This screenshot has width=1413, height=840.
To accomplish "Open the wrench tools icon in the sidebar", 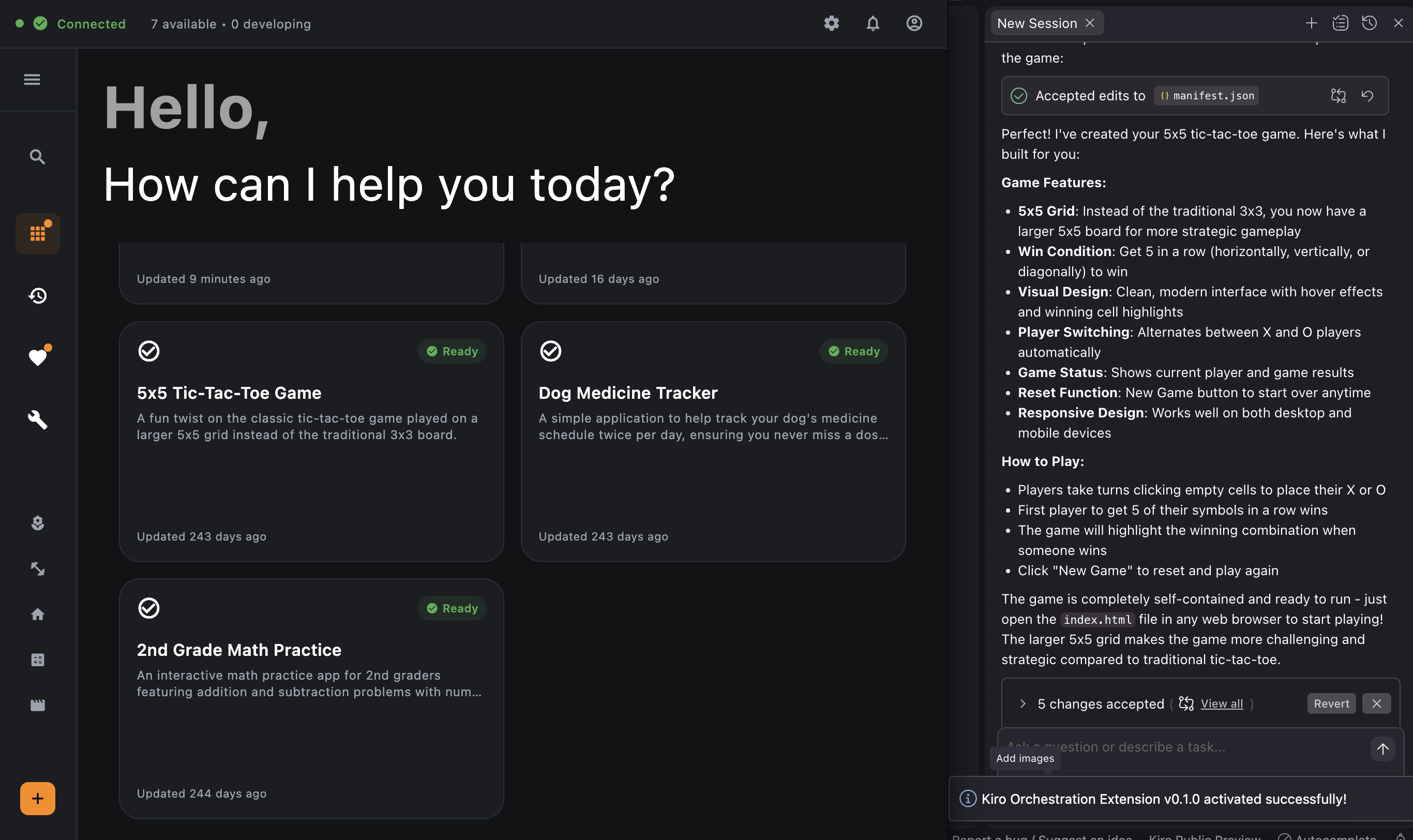I will 37,419.
